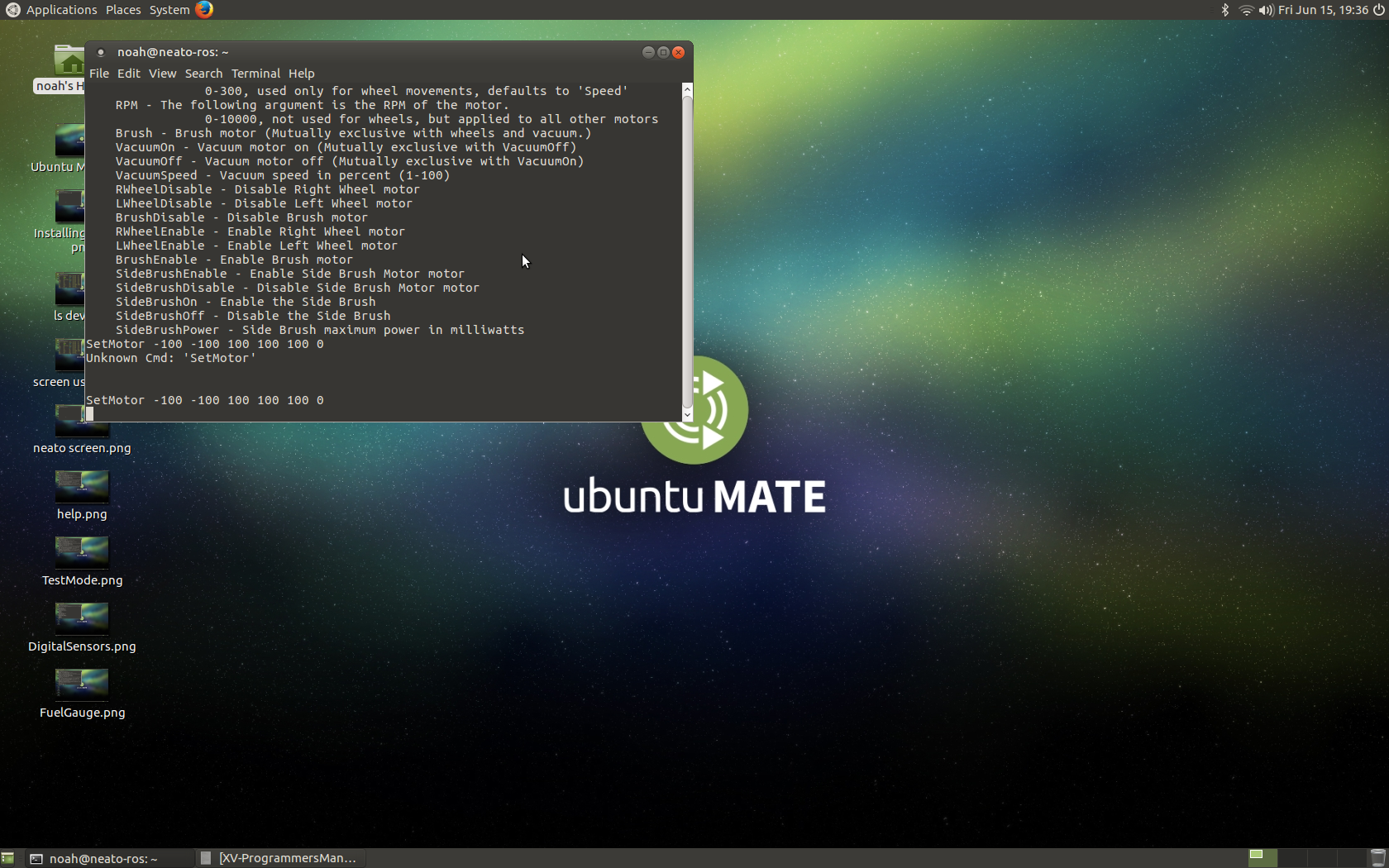Click the RWheelDisable help line
Viewport: 1389px width, 868px height.
268,189
